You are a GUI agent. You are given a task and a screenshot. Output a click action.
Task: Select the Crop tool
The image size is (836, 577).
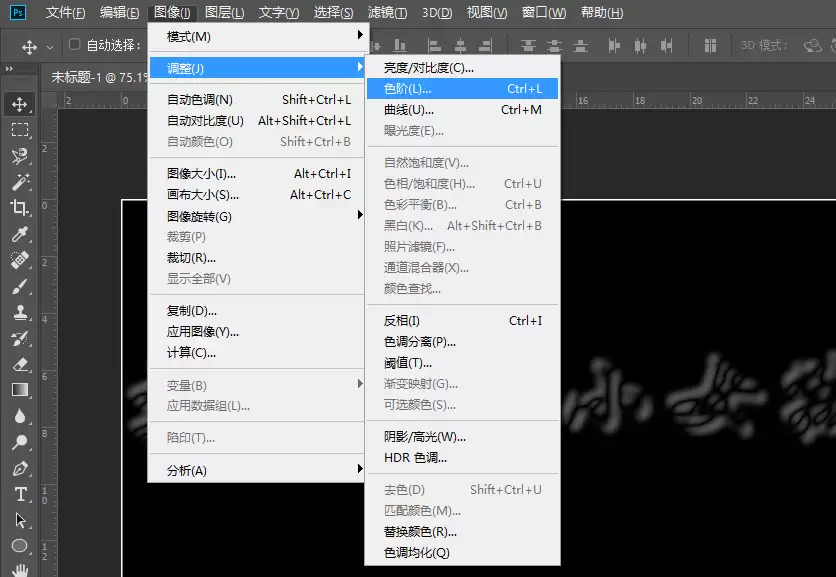pyautogui.click(x=20, y=207)
